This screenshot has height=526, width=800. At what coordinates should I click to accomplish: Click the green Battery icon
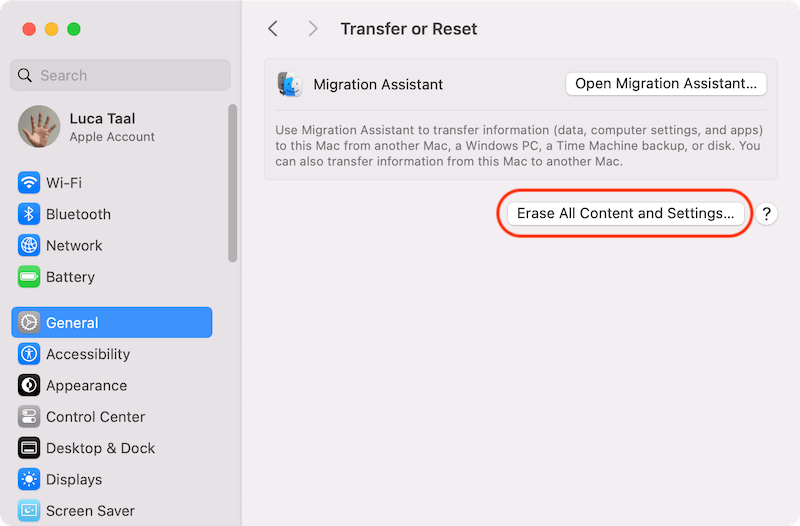tap(29, 277)
